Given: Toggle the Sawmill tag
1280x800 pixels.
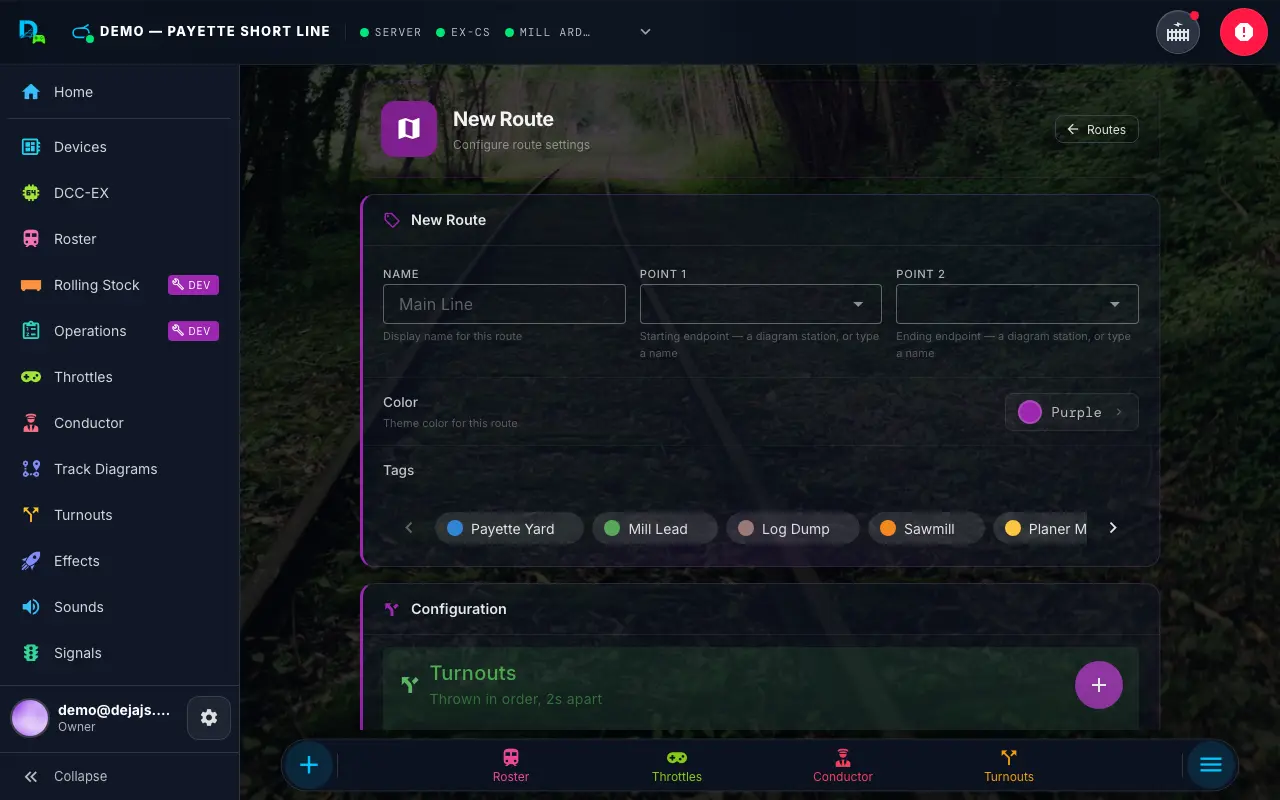Looking at the screenshot, I should point(926,529).
